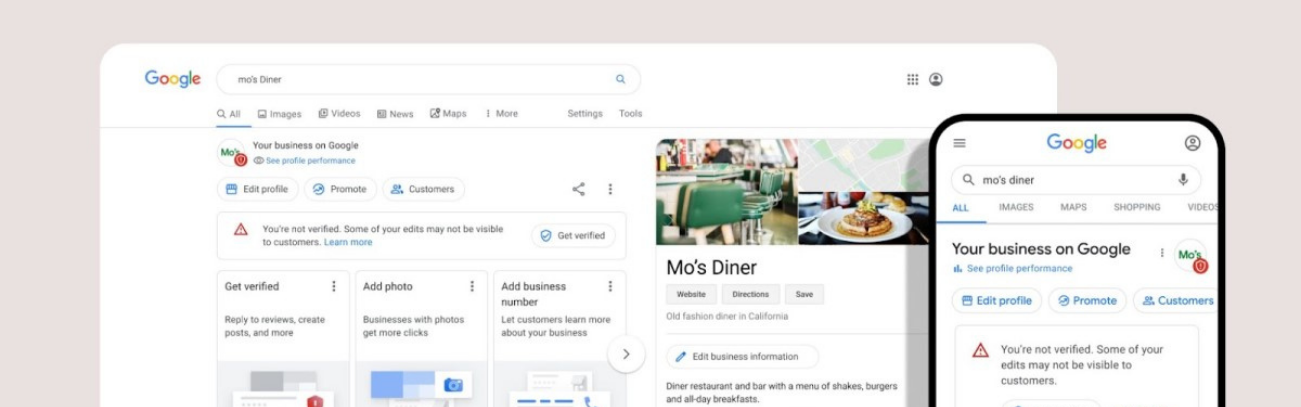Click the desktop search input field
The height and width of the screenshot is (407, 1301).
(420, 79)
